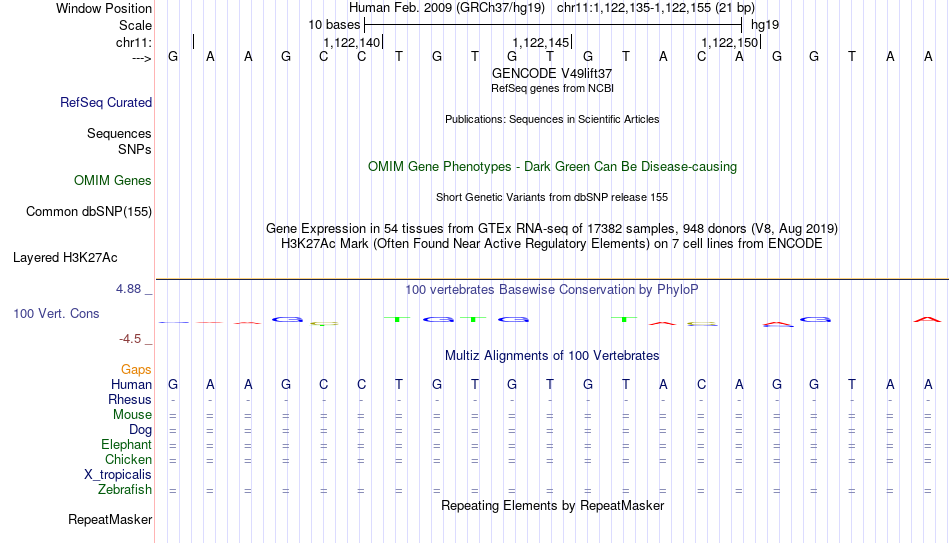Image resolution: width=950 pixels, height=543 pixels.
Task: Click Multiz Alignments of 100 Vertebrates title
Action: click(552, 356)
